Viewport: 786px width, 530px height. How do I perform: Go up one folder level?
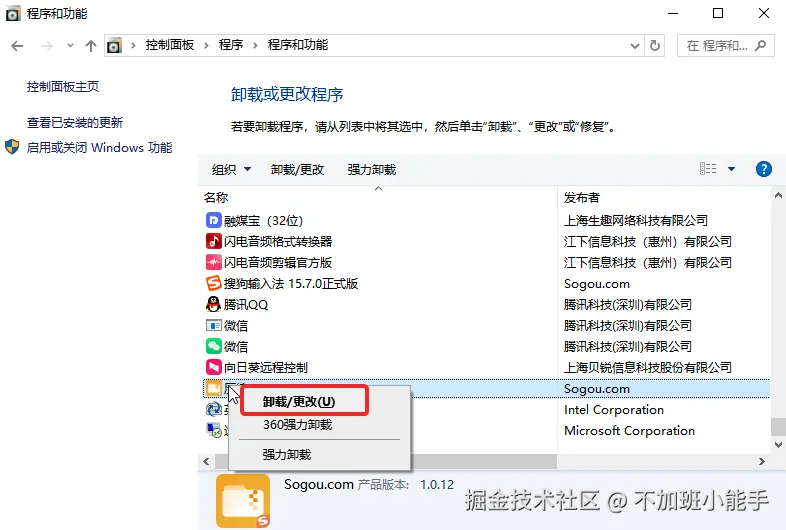(x=91, y=46)
